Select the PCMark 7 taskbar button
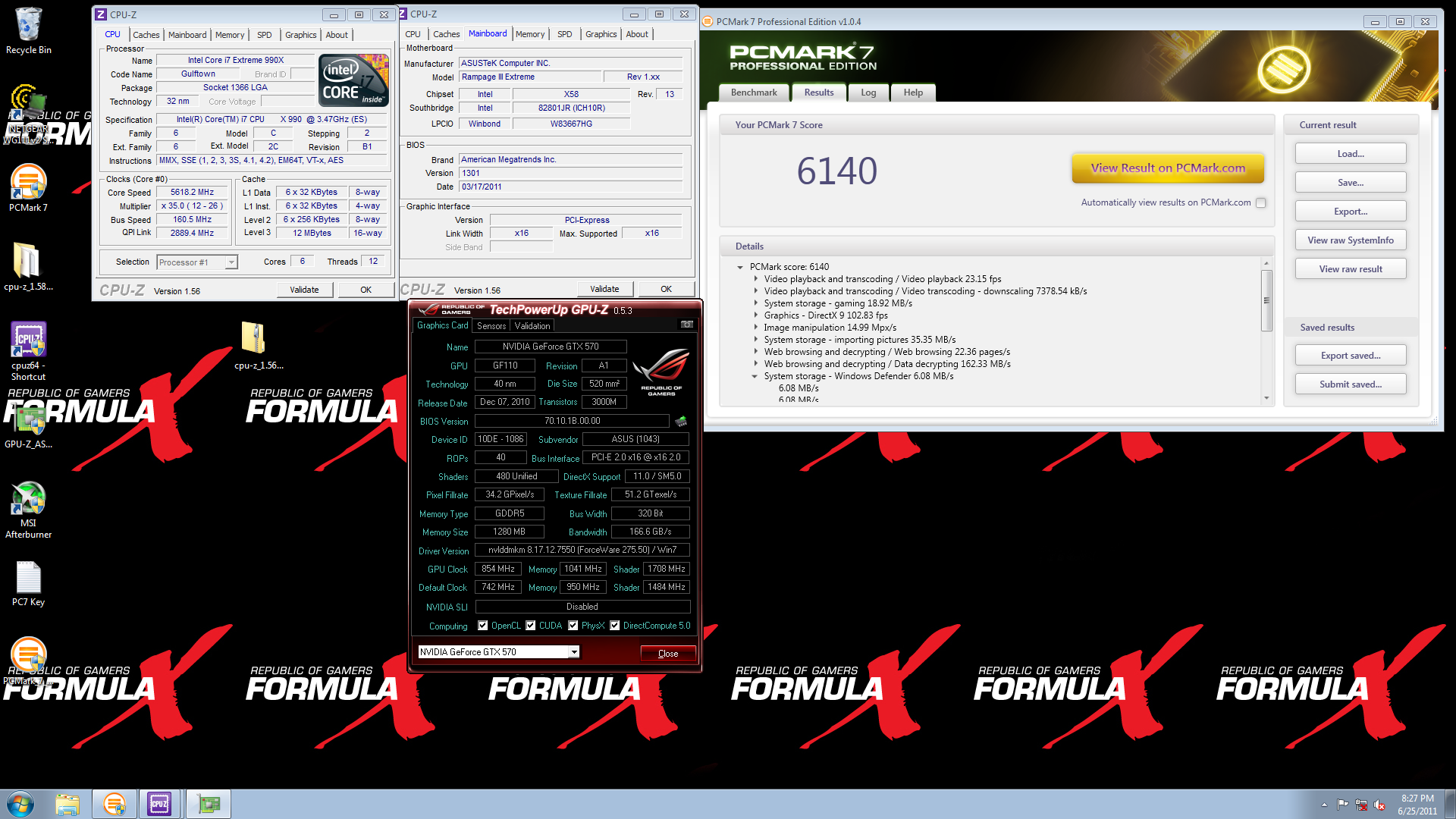Viewport: 1456px width, 819px height. click(x=115, y=804)
